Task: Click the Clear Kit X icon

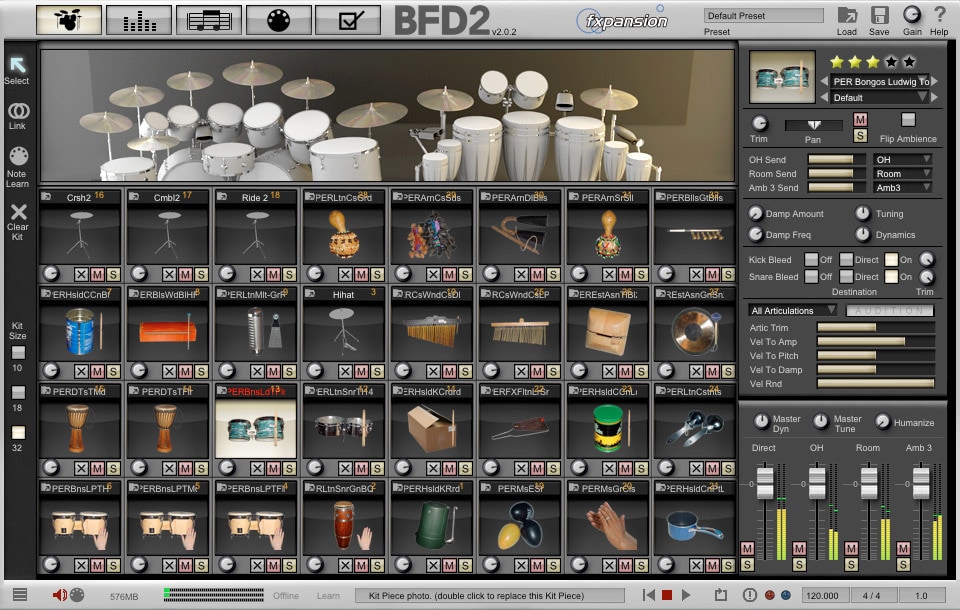Action: [x=18, y=212]
